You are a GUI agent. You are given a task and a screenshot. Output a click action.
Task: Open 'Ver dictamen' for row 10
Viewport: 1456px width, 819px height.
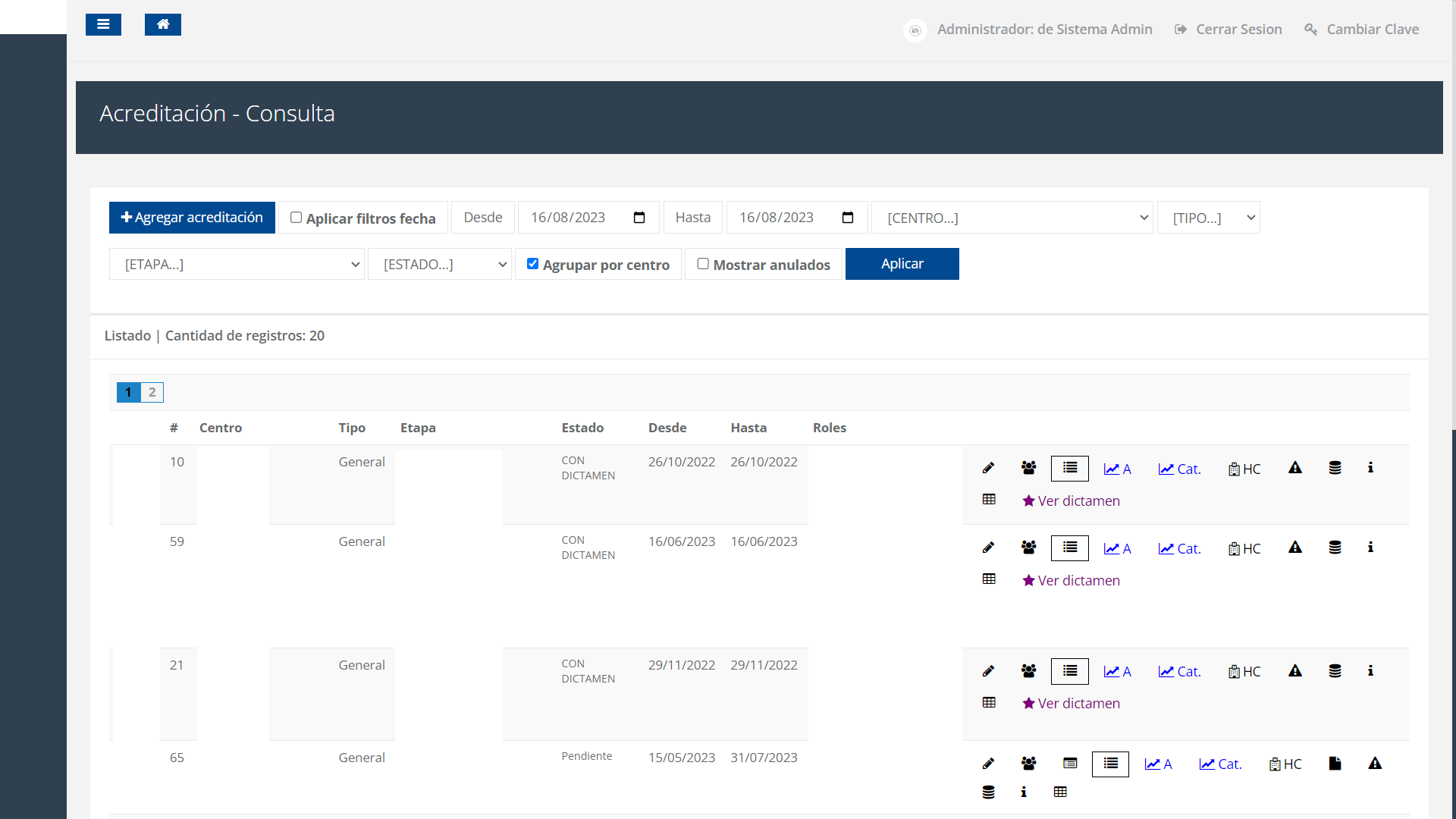tap(1071, 500)
